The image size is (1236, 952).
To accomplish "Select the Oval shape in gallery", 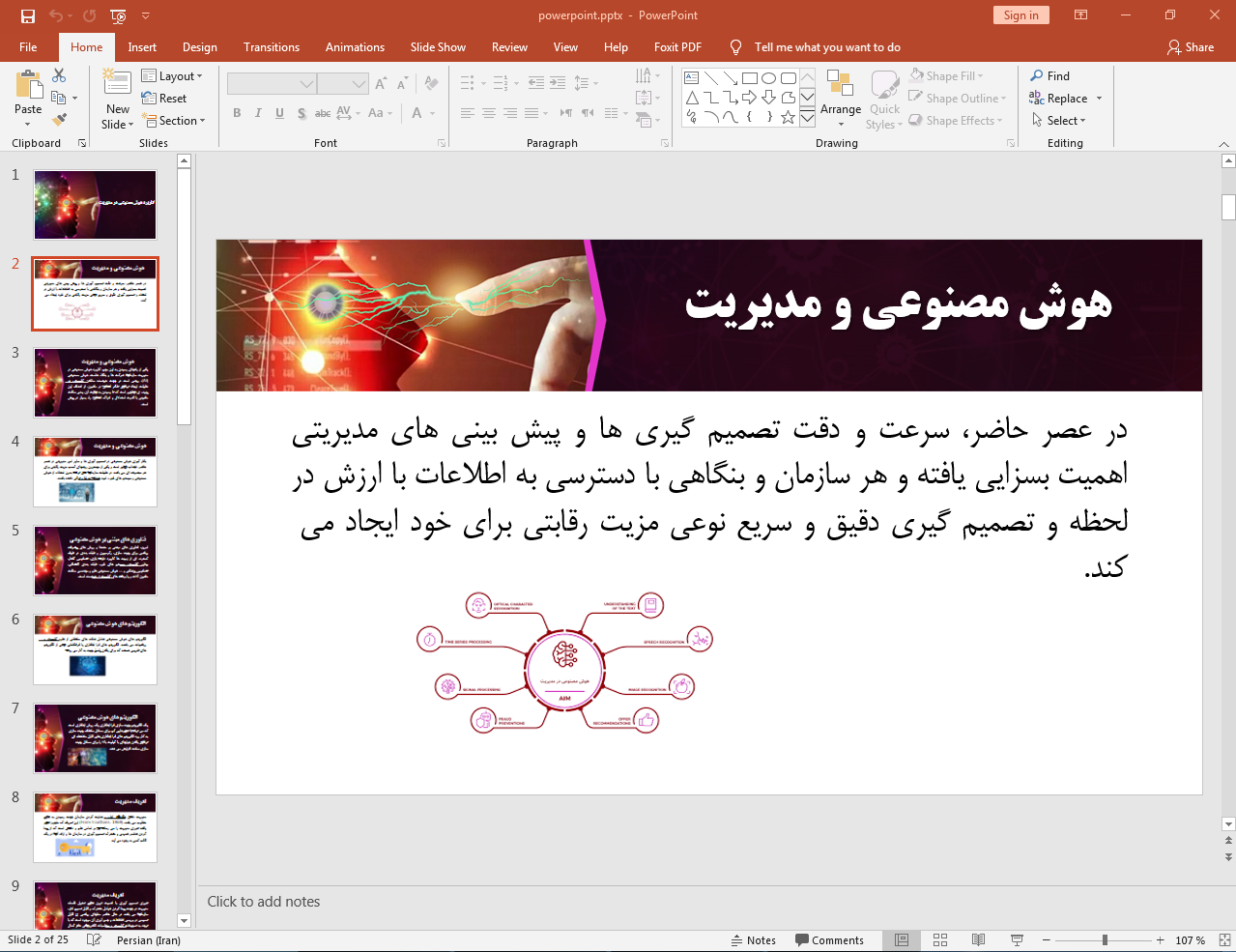I will coord(768,78).
